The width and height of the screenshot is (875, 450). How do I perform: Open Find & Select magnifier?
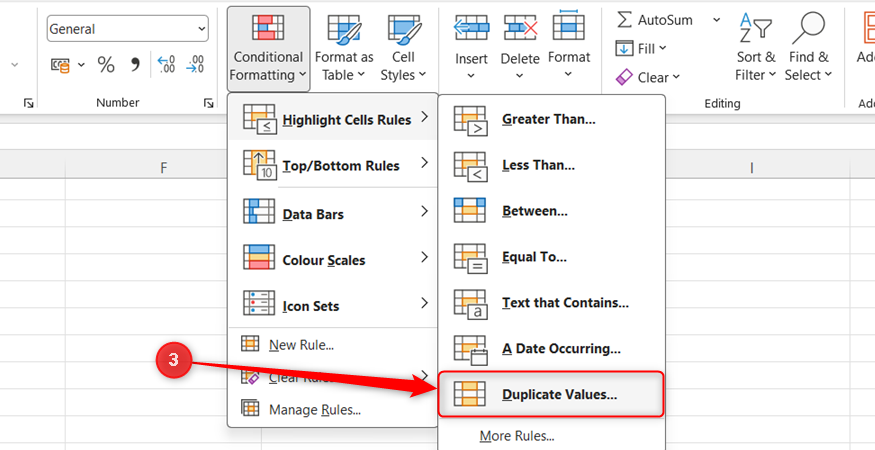pyautogui.click(x=808, y=28)
